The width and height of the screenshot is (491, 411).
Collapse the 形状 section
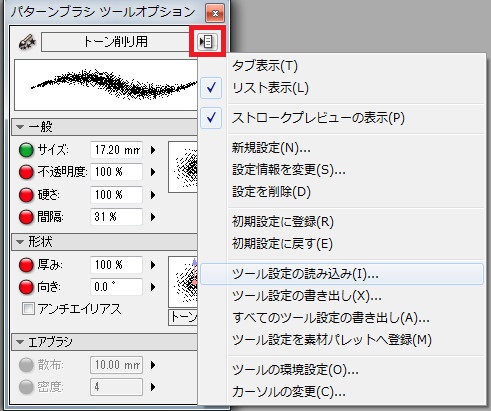[20, 242]
